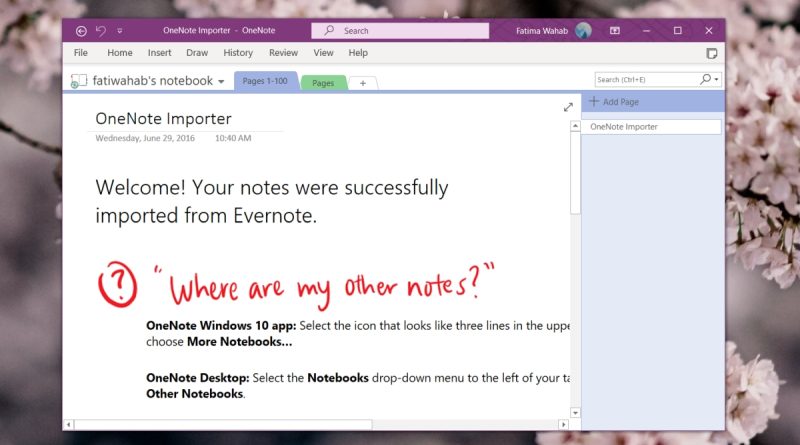This screenshot has height=445, width=800.
Task: Click the date Wednesday, June 29, 2016
Action: point(145,138)
